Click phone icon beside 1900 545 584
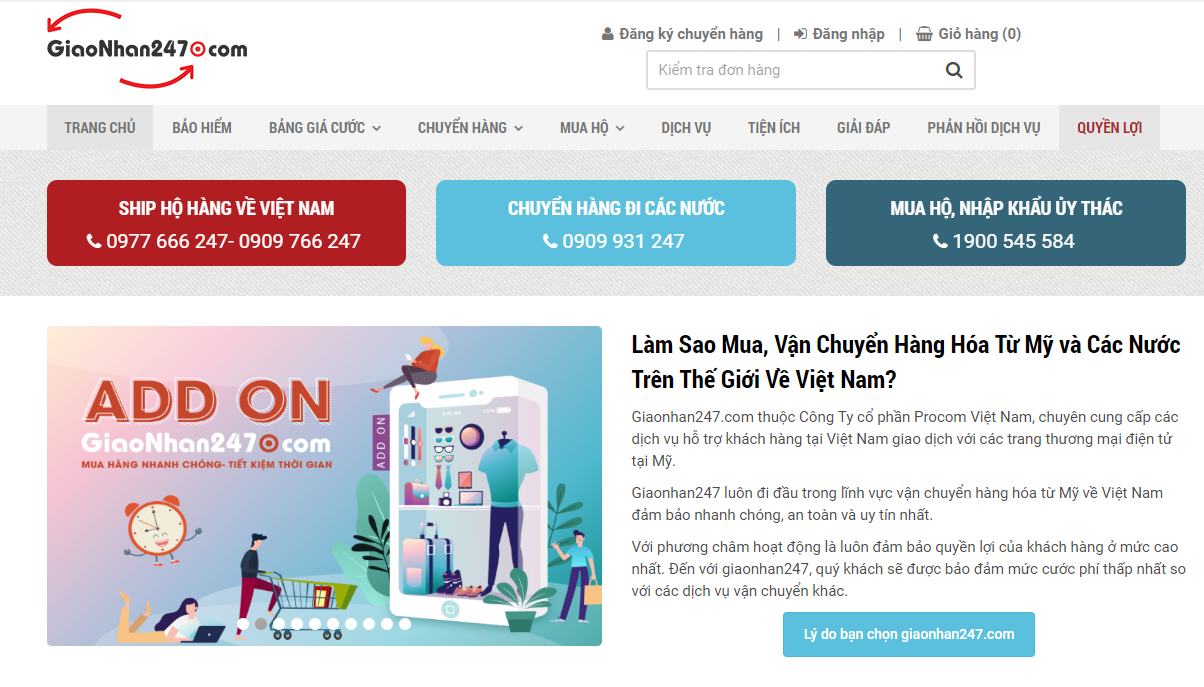Image resolution: width=1204 pixels, height=687 pixels. [940, 241]
